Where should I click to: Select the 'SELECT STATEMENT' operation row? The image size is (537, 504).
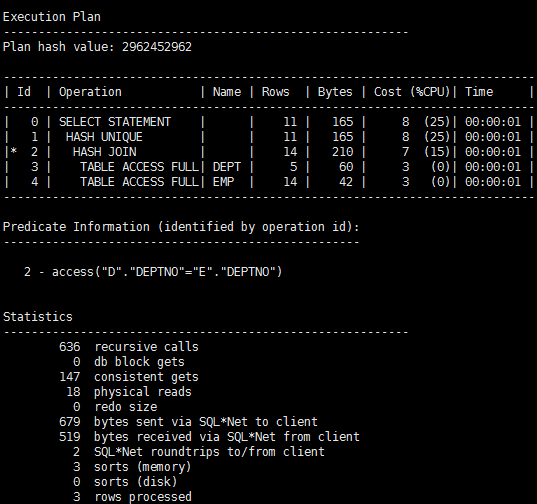268,122
